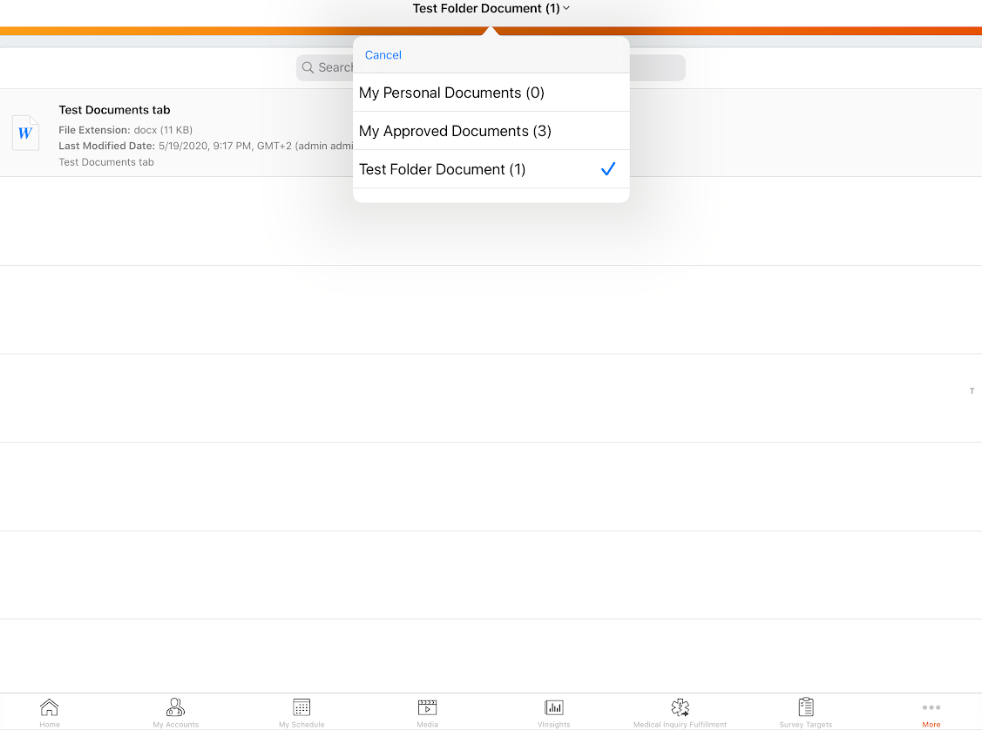Open My Accounts icon
Viewport: 982px width, 730px height.
point(176,708)
